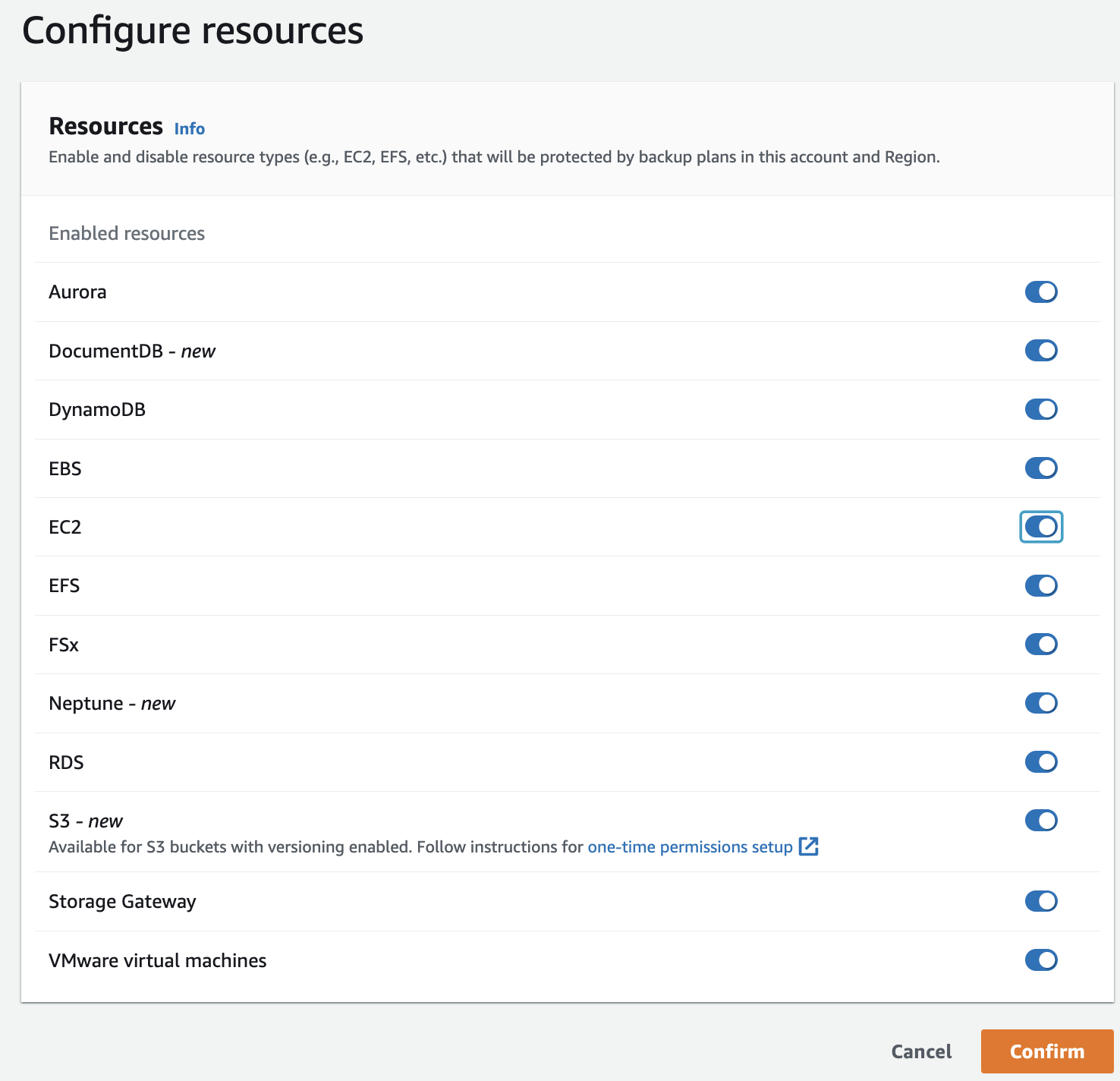Click the Storage Gateway label text
Screen dimensions: 1120x1081
coord(122,902)
